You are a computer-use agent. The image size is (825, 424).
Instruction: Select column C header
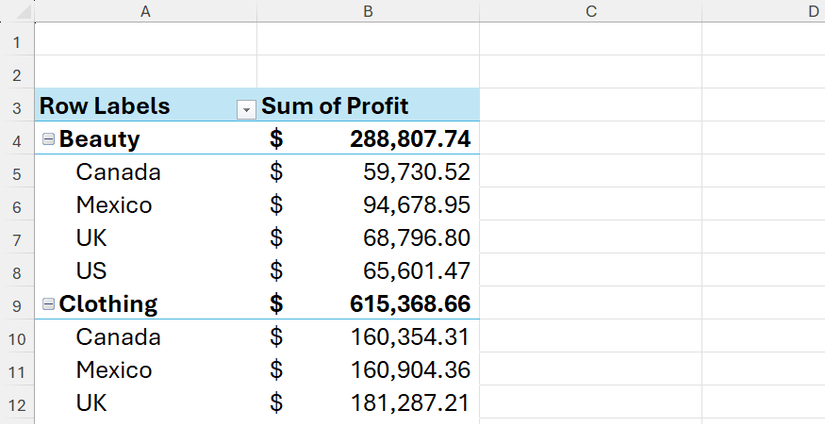[591, 11]
